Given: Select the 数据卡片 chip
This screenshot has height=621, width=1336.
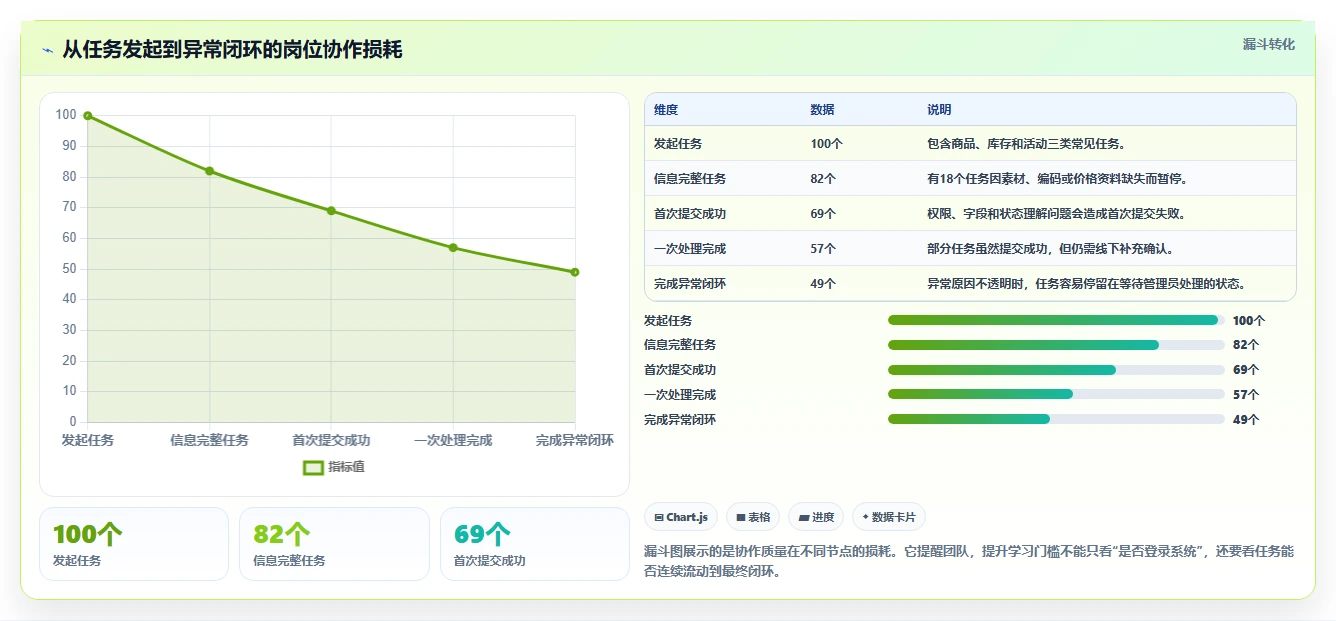Looking at the screenshot, I should coord(889,517).
